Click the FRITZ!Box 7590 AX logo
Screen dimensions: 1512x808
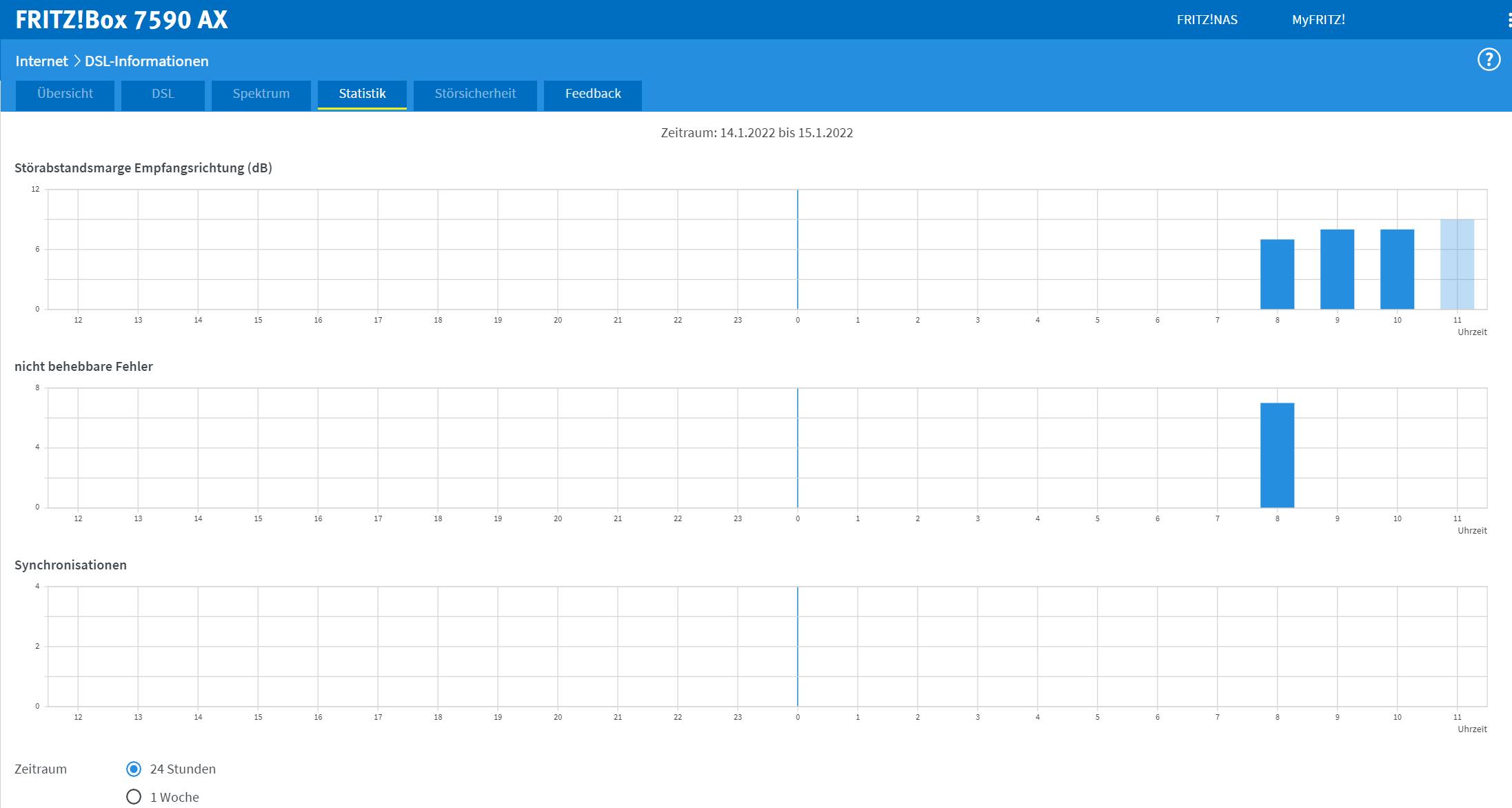[121, 20]
